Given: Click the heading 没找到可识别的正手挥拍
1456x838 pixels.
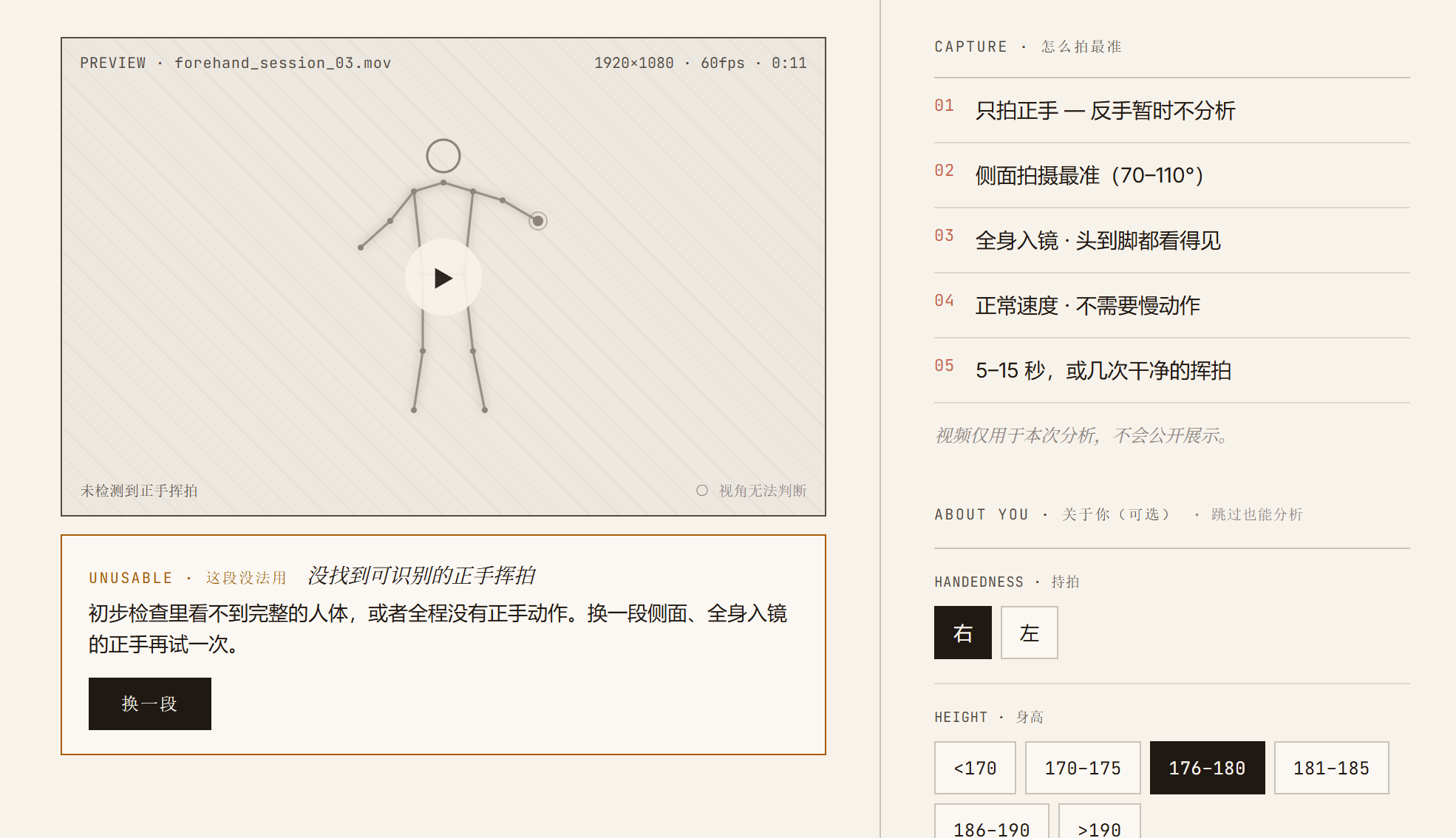Looking at the screenshot, I should point(421,576).
